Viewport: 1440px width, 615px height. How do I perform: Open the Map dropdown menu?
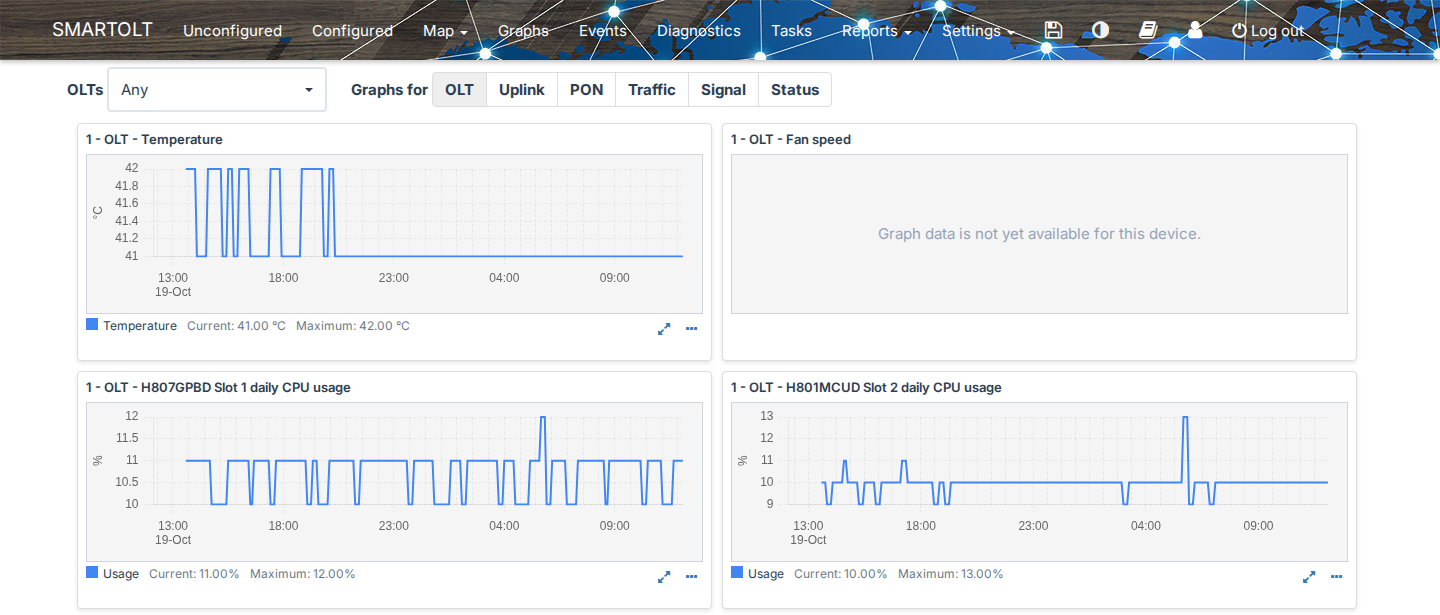tap(445, 31)
